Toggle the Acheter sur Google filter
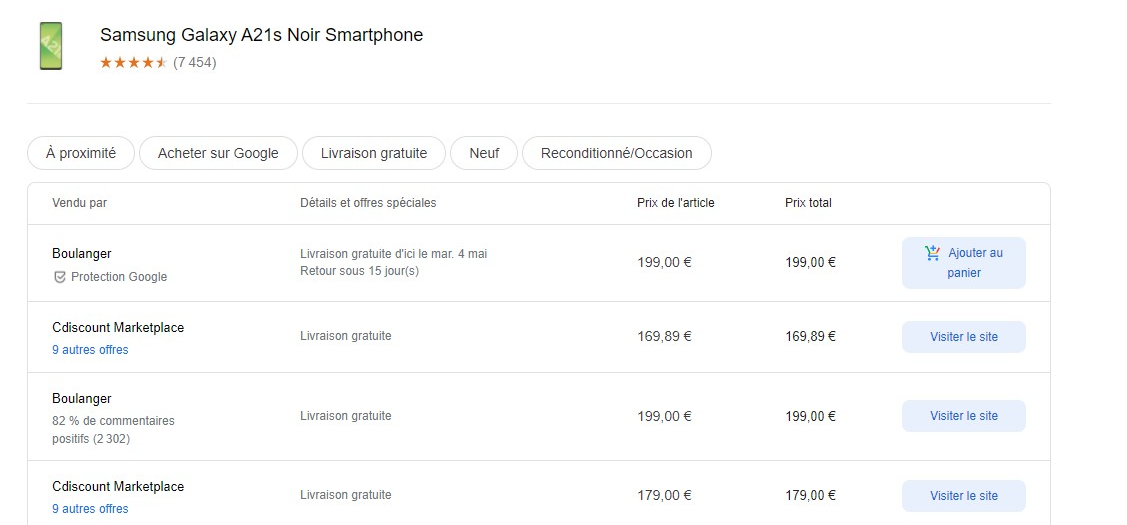The height and width of the screenshot is (525, 1127). pos(218,153)
